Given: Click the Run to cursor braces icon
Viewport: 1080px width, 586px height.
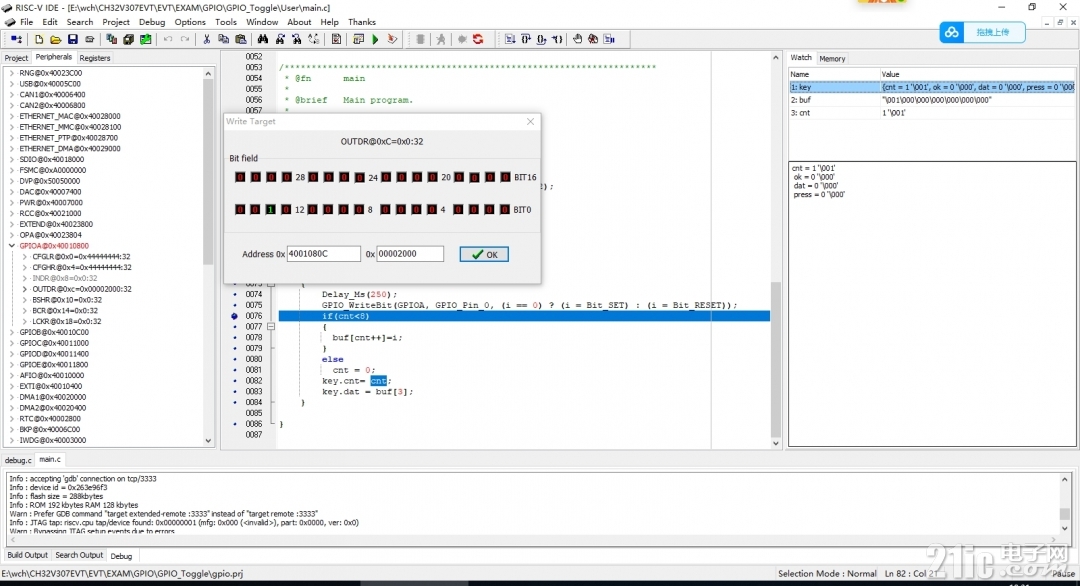Looking at the screenshot, I should (x=557, y=39).
